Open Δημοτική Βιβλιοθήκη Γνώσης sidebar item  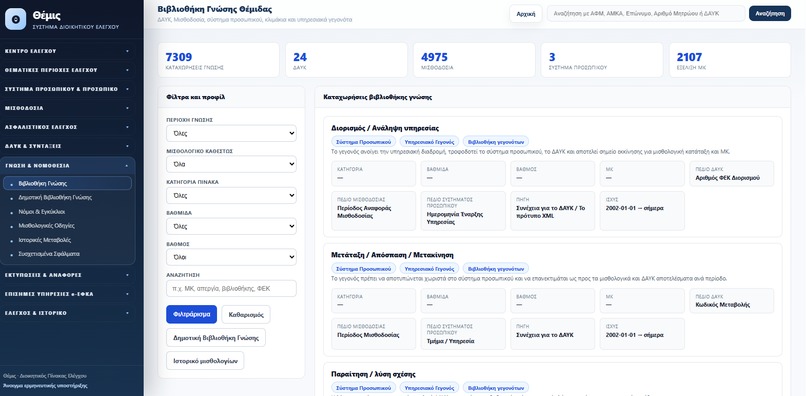tap(67, 197)
